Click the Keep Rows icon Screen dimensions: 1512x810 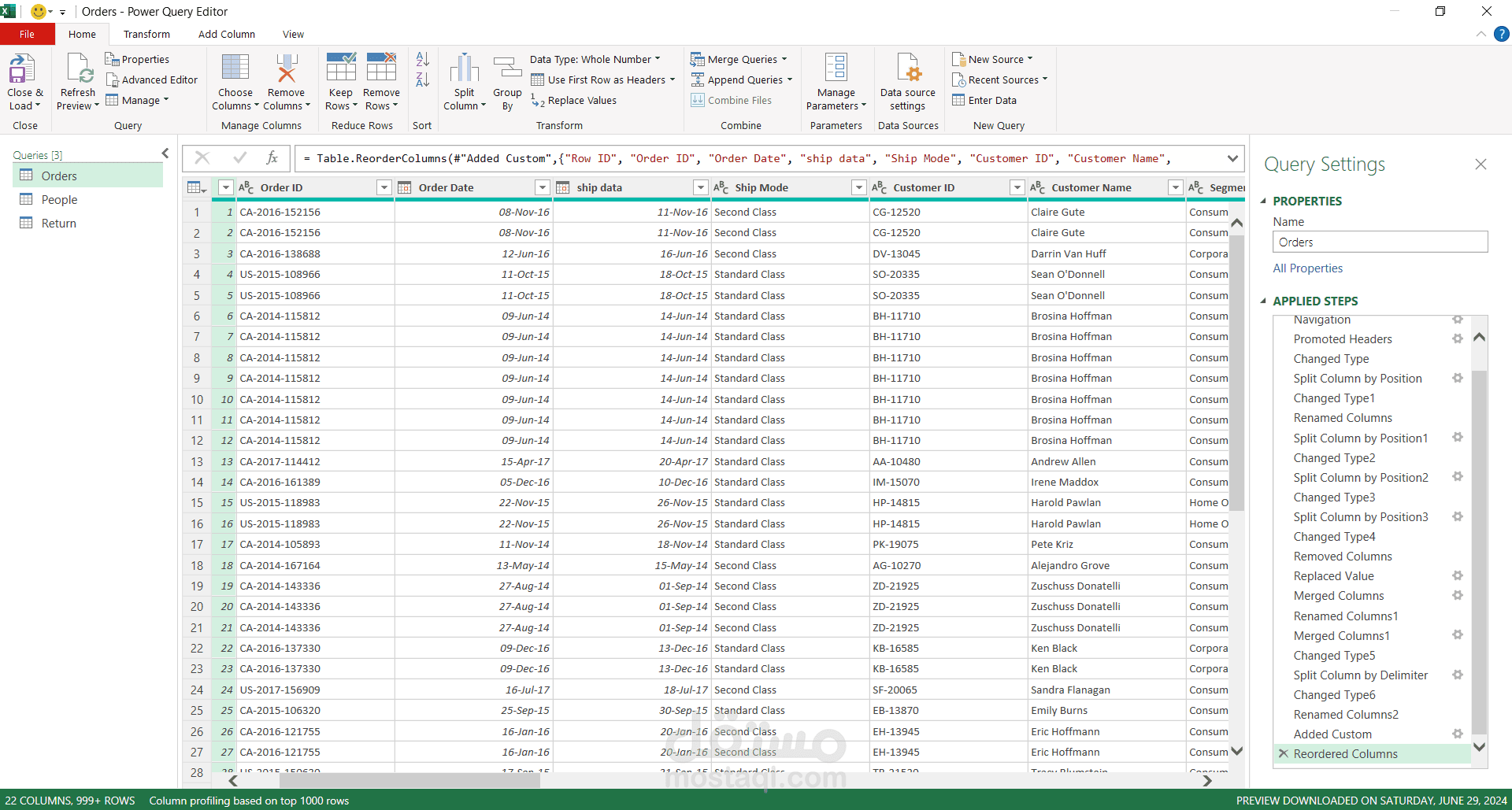pos(341,68)
